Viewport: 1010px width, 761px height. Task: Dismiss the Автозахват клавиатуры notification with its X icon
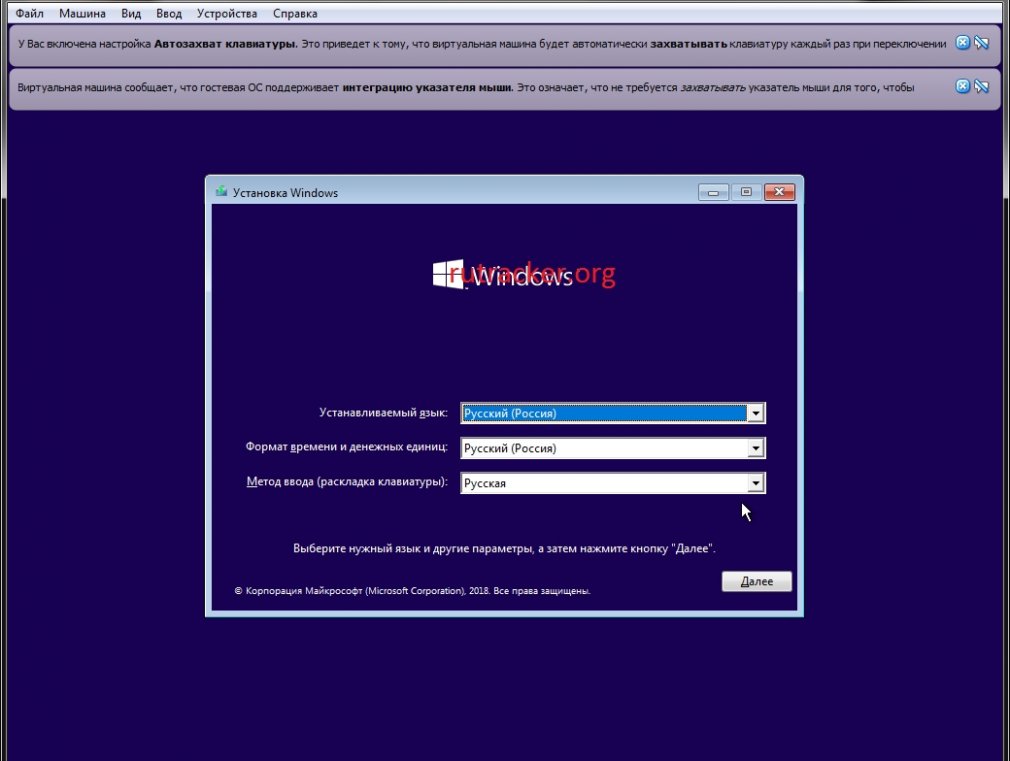[x=962, y=43]
